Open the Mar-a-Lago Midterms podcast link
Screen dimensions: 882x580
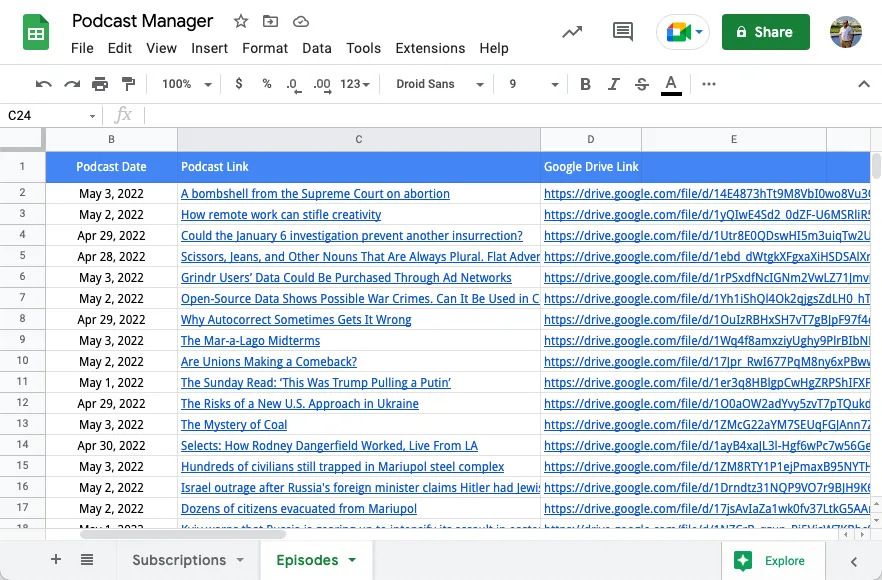[250, 340]
